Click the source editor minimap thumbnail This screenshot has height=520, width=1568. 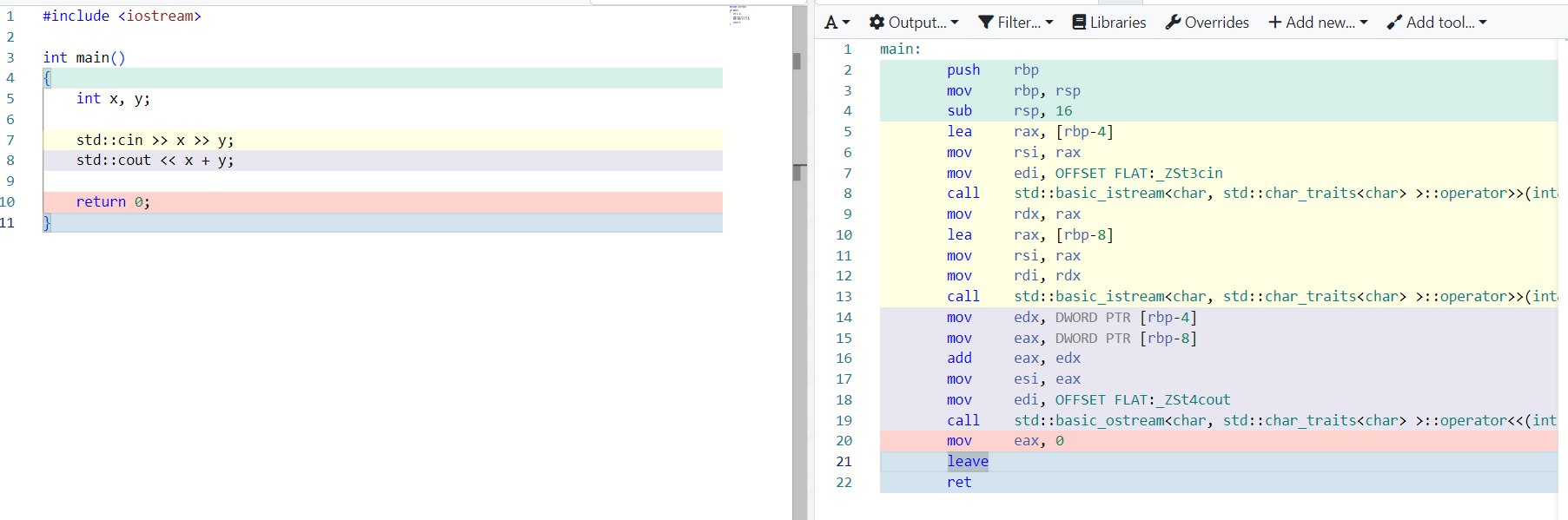[x=739, y=15]
